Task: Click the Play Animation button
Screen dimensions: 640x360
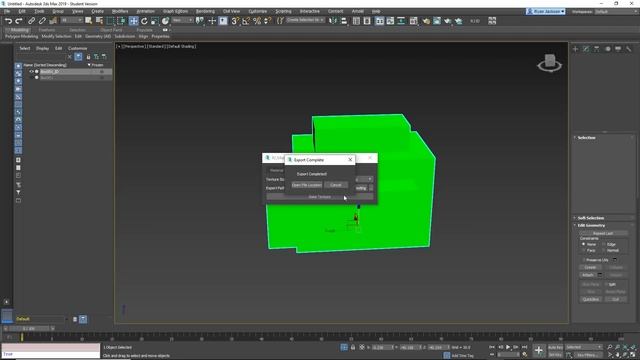Action: tap(508, 347)
